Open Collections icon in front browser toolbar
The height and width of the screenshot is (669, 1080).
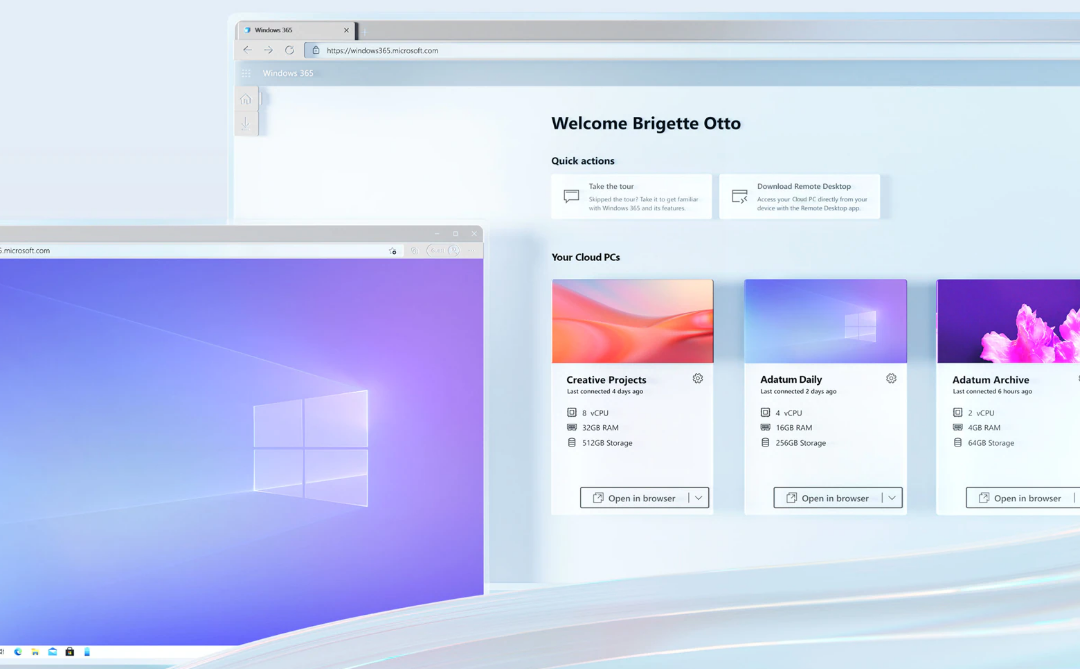click(x=414, y=251)
